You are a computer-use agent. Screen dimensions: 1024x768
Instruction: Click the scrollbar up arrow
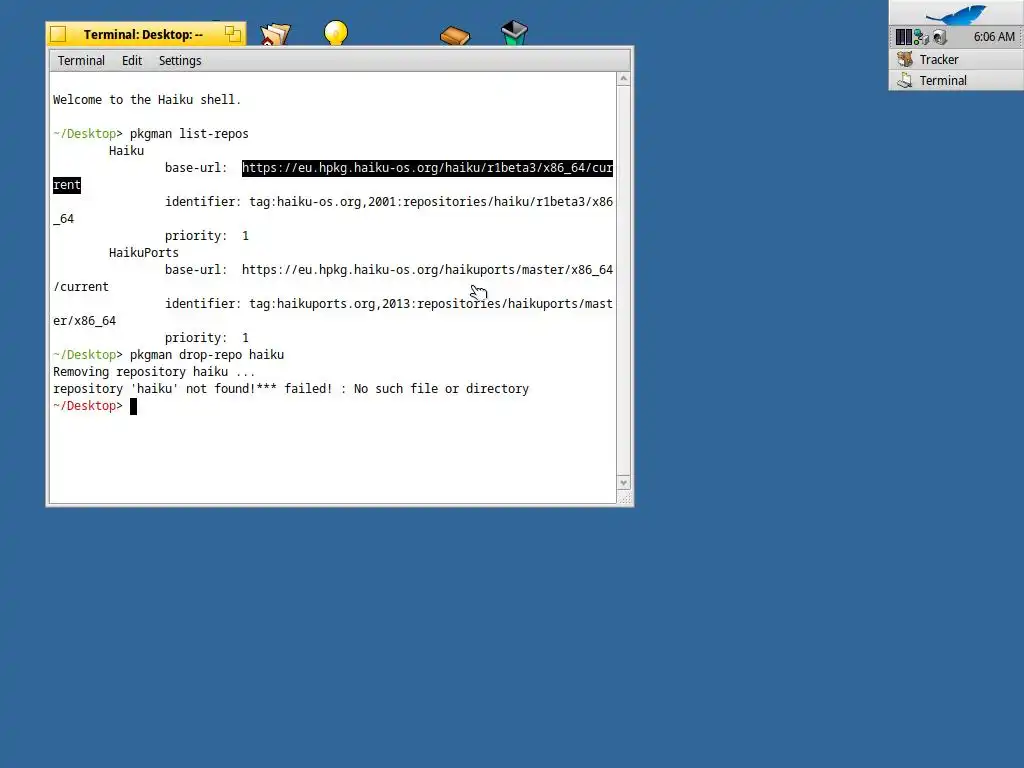[x=624, y=79]
